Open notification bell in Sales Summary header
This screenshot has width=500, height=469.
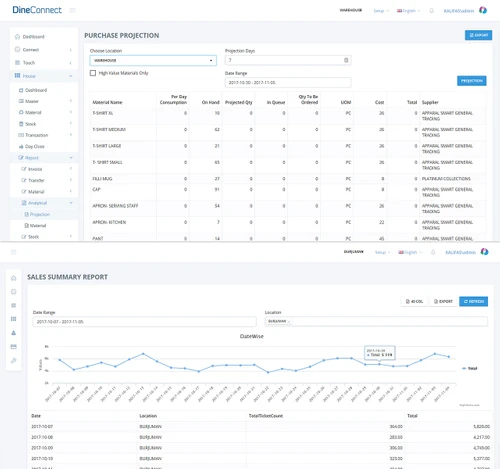(x=433, y=252)
